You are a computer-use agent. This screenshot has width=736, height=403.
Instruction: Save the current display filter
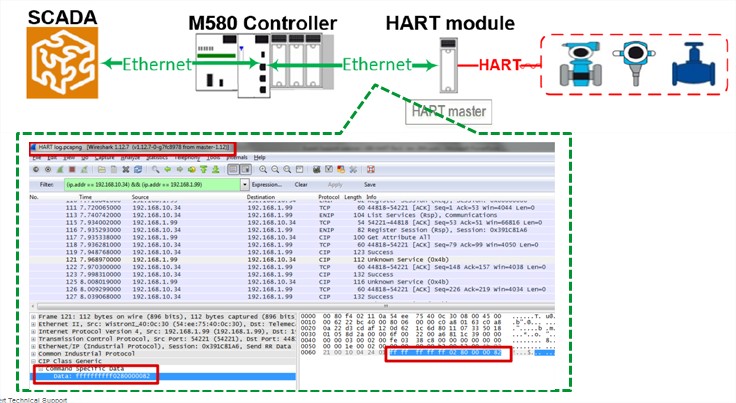pos(370,185)
